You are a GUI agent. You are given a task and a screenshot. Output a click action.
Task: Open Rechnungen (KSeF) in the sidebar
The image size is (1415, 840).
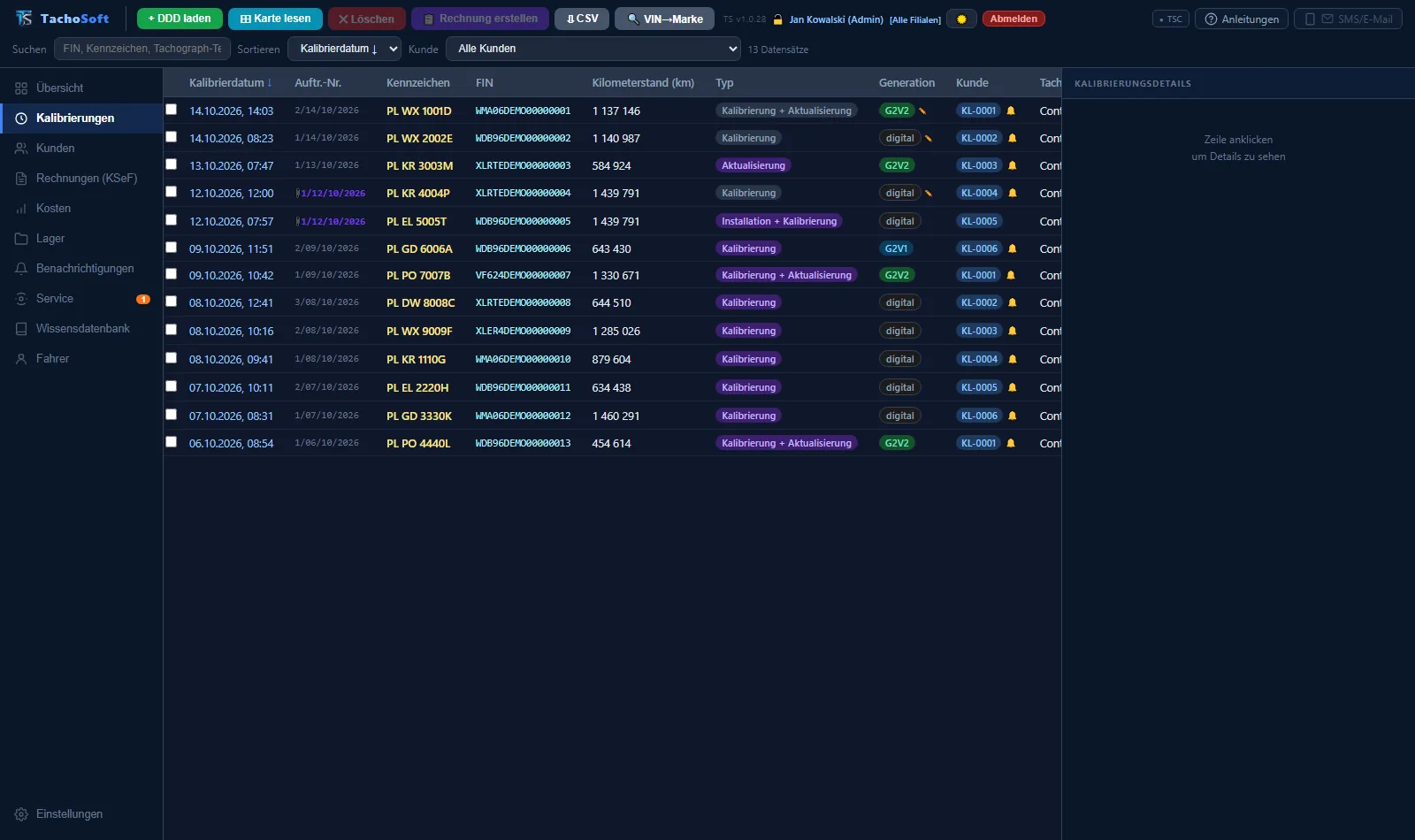tap(81, 178)
